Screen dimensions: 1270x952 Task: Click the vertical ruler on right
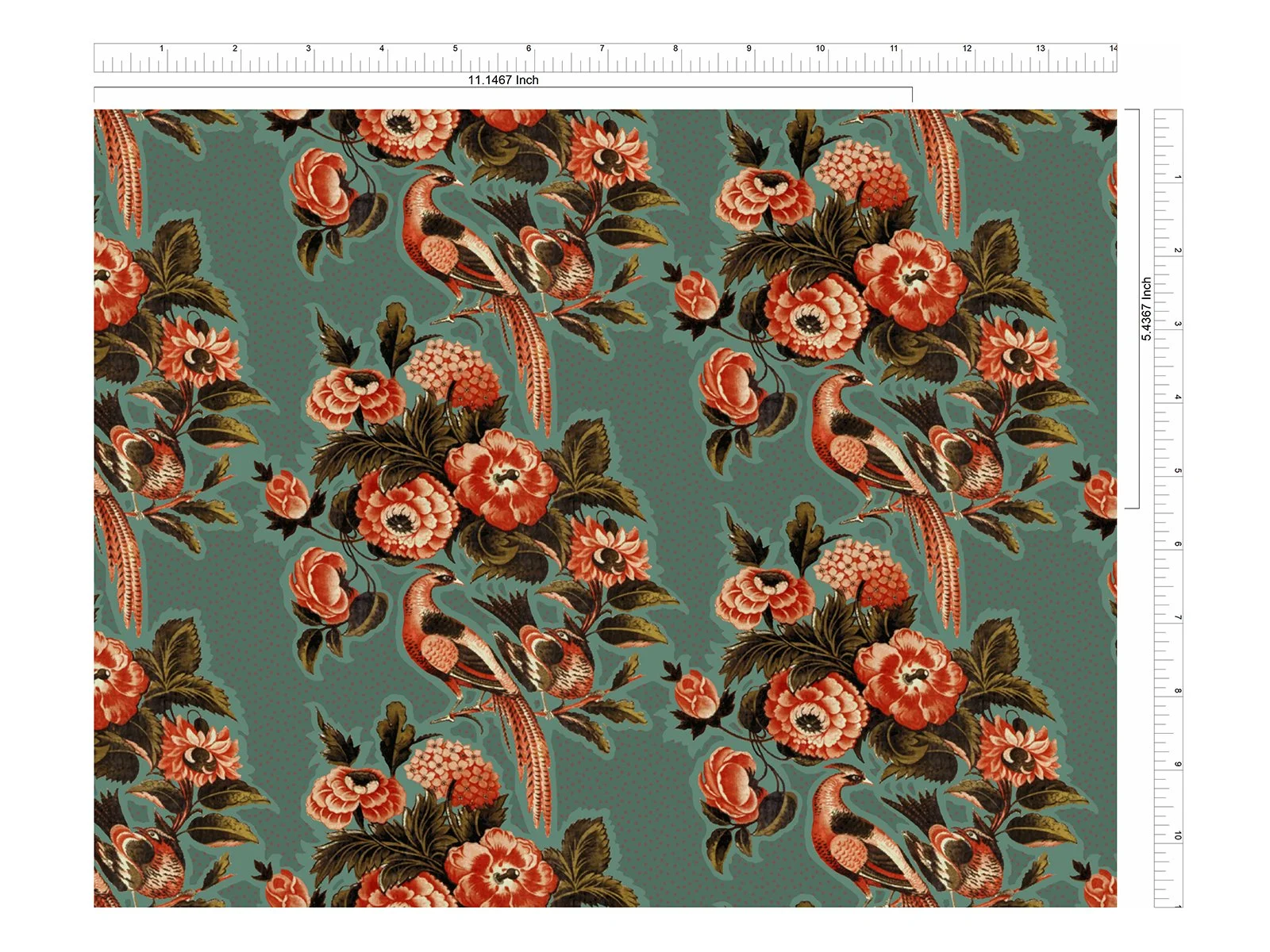1168,509
